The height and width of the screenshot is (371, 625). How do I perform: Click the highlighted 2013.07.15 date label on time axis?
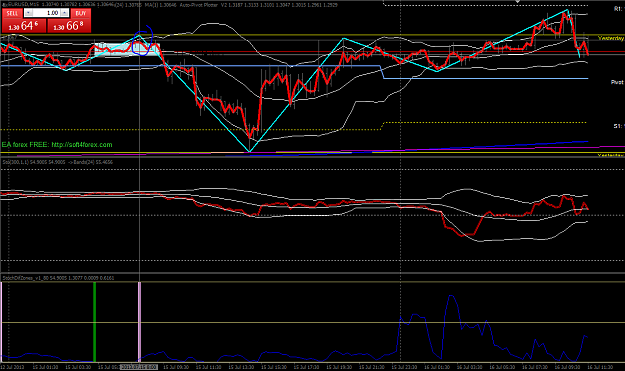[139, 367]
